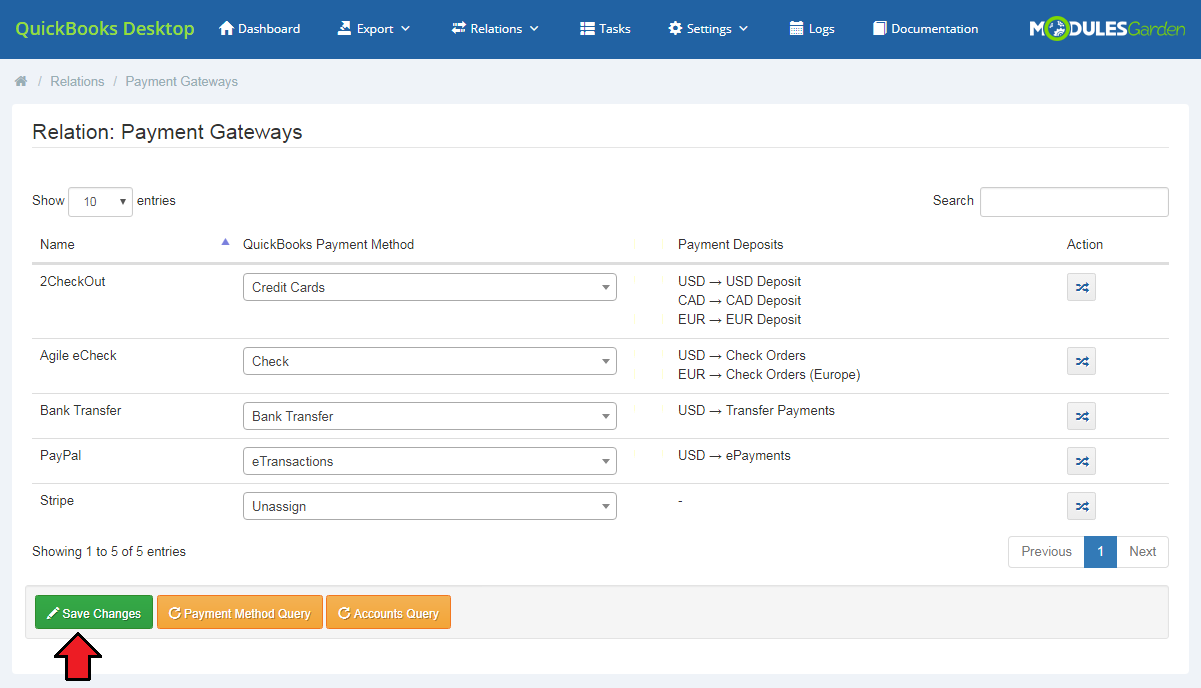Open the Tasks page
Viewport: 1201px width, 688px height.
(x=605, y=29)
